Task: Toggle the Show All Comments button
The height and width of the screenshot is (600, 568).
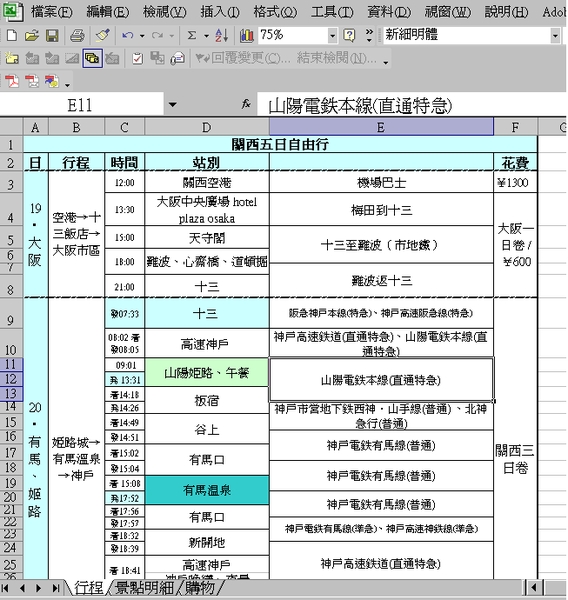Action: (x=92, y=58)
